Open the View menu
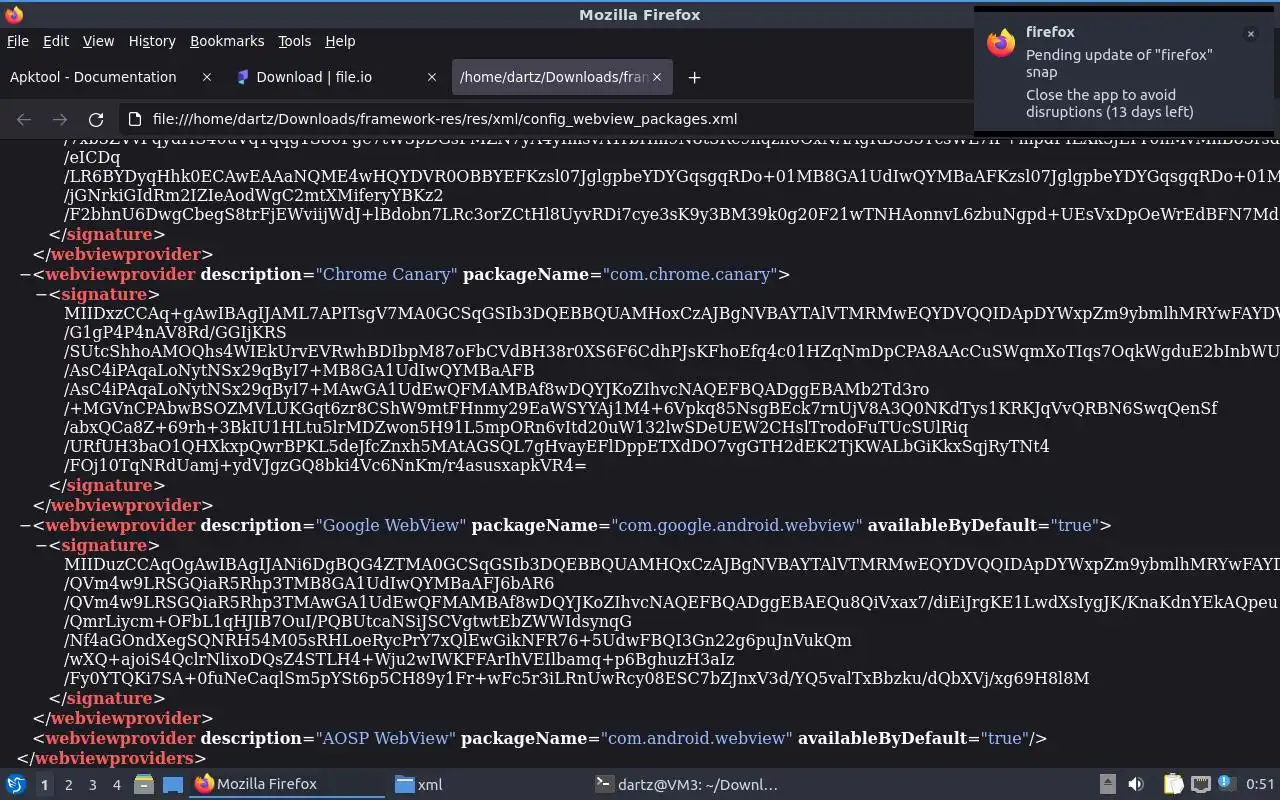 [x=98, y=41]
